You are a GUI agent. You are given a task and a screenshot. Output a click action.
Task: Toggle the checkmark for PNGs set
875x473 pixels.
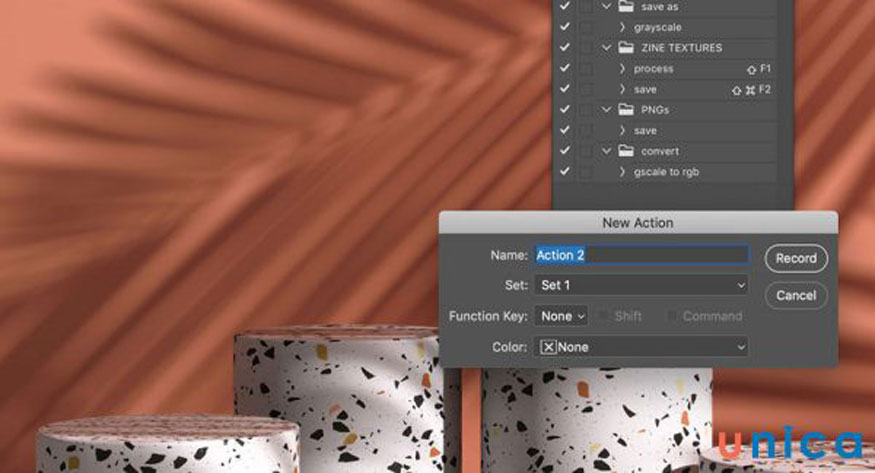click(565, 109)
